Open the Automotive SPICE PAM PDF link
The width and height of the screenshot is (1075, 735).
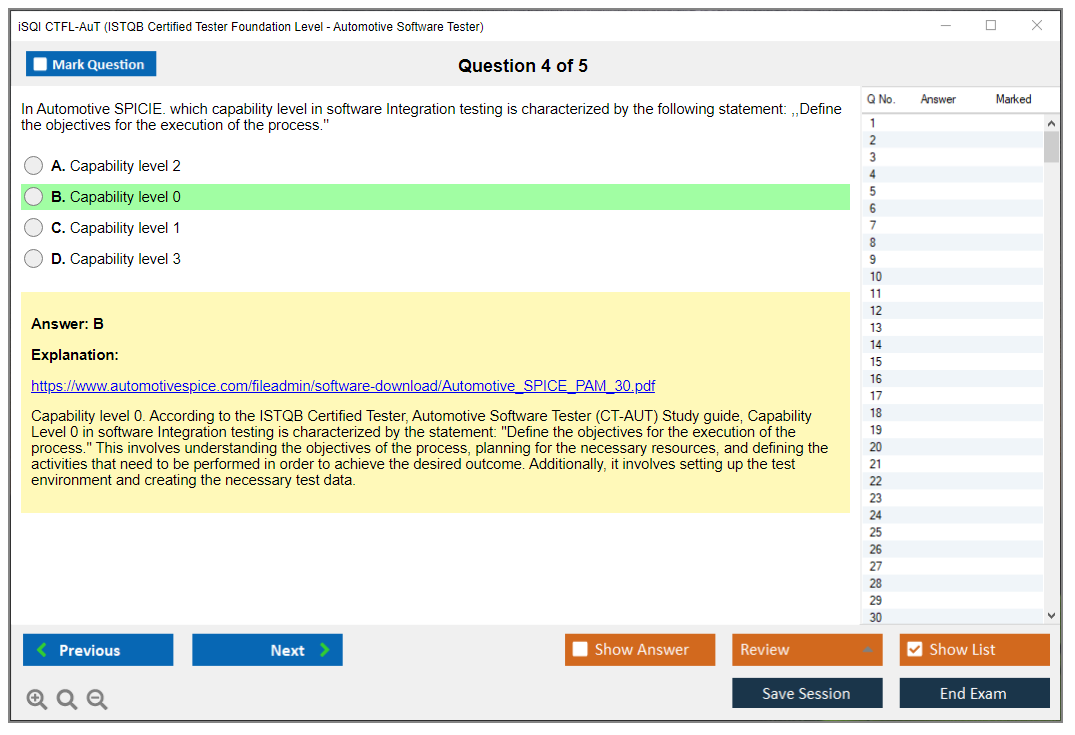tap(343, 386)
